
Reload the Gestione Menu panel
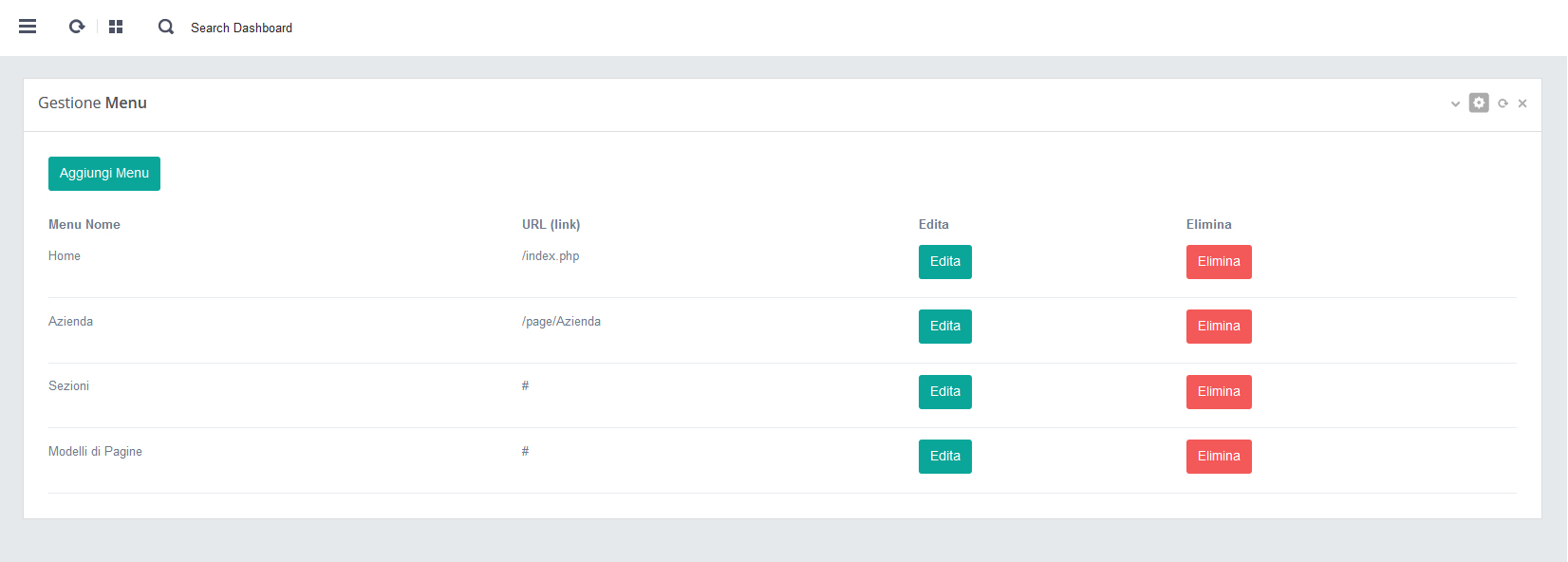(x=1503, y=103)
